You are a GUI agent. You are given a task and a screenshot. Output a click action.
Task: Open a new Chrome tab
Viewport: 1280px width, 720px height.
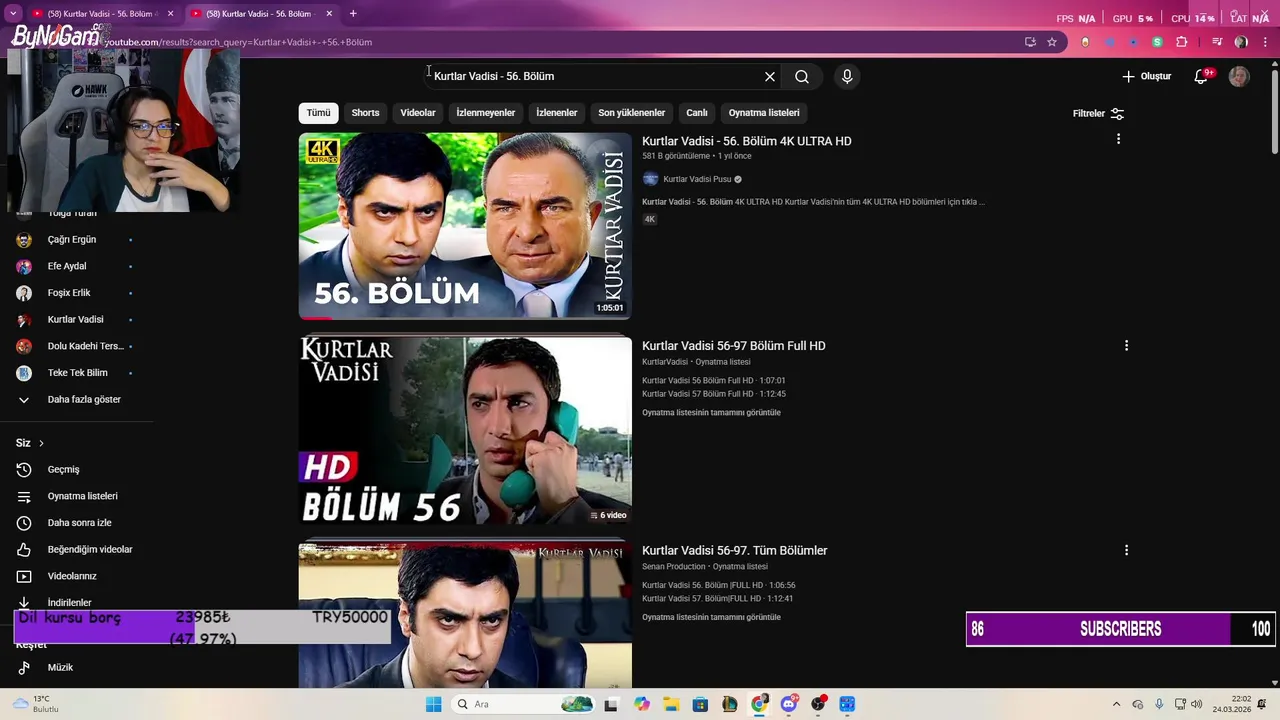tap(353, 14)
